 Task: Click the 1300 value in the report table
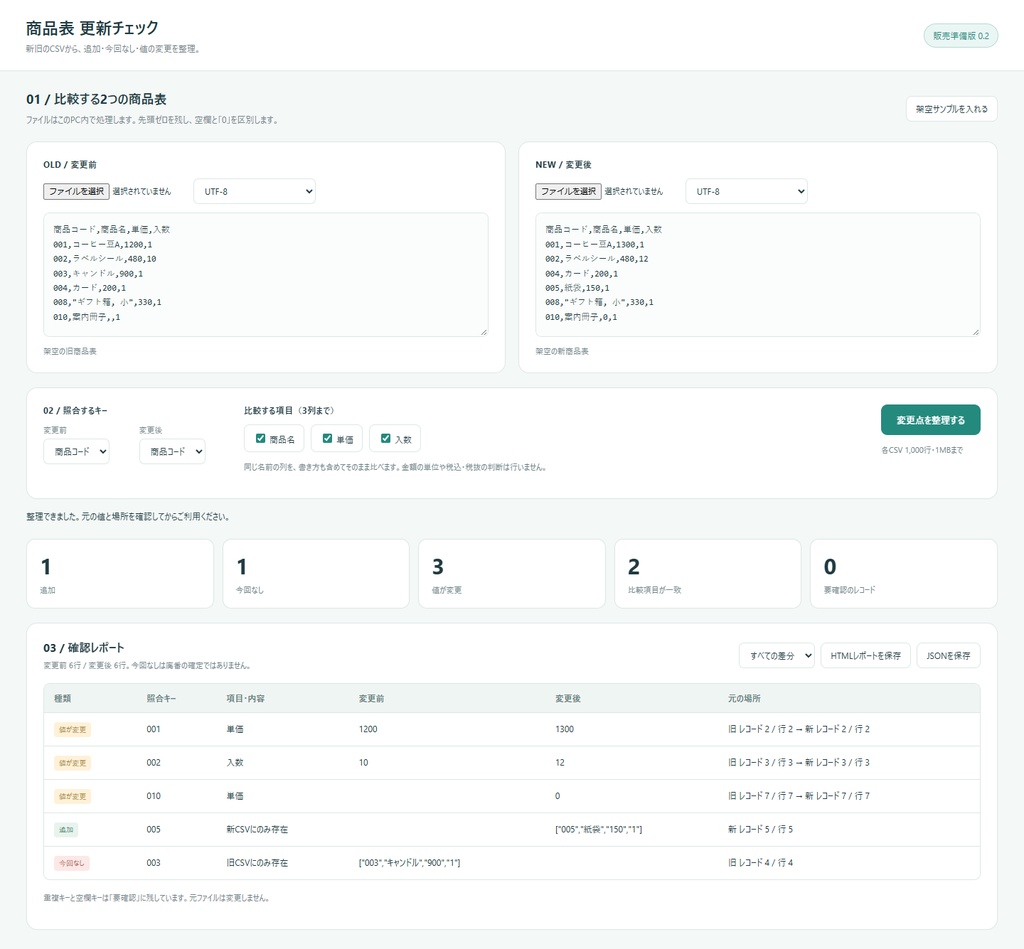(565, 730)
